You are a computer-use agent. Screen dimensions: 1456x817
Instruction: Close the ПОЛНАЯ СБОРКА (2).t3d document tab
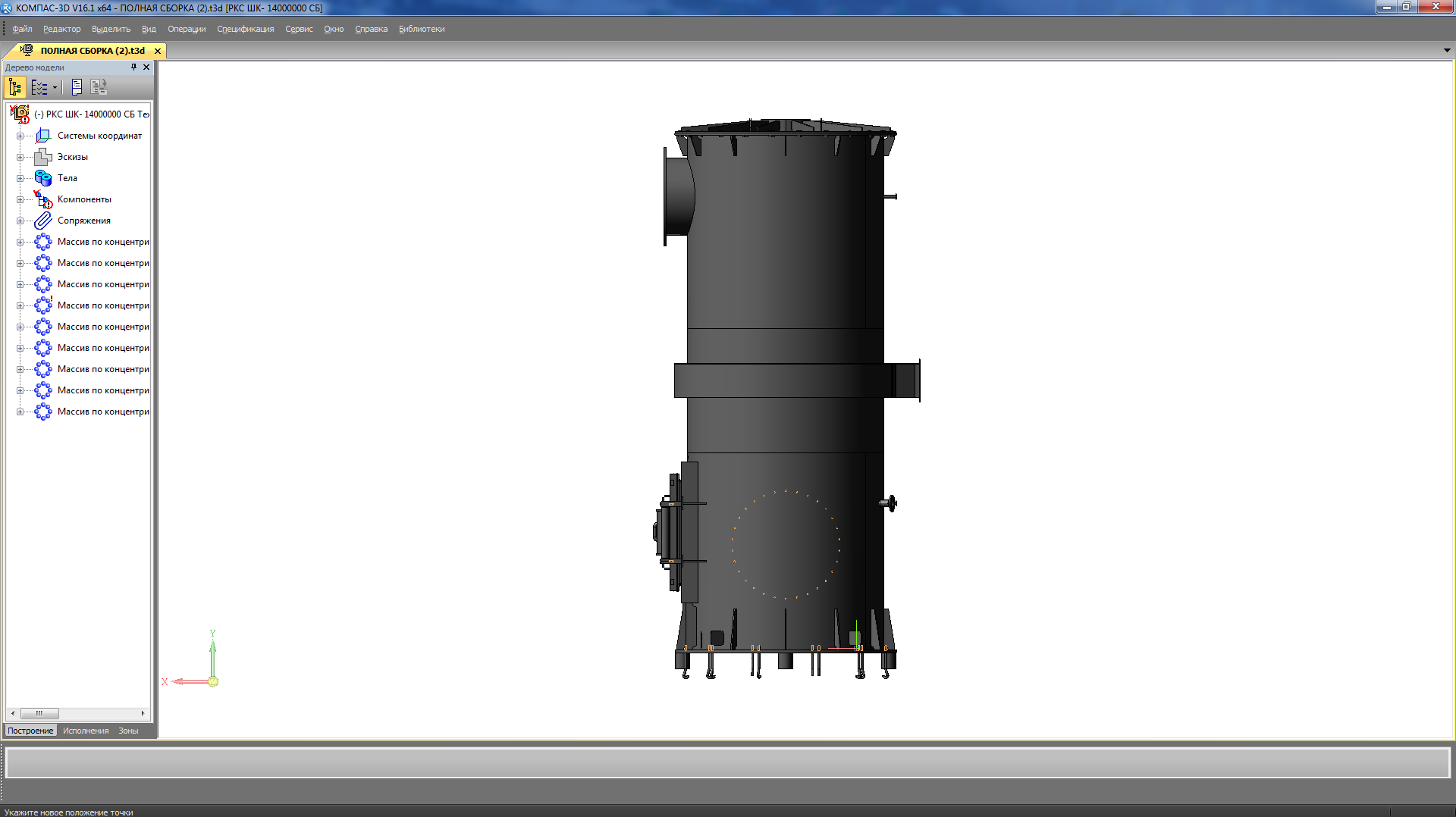click(158, 51)
